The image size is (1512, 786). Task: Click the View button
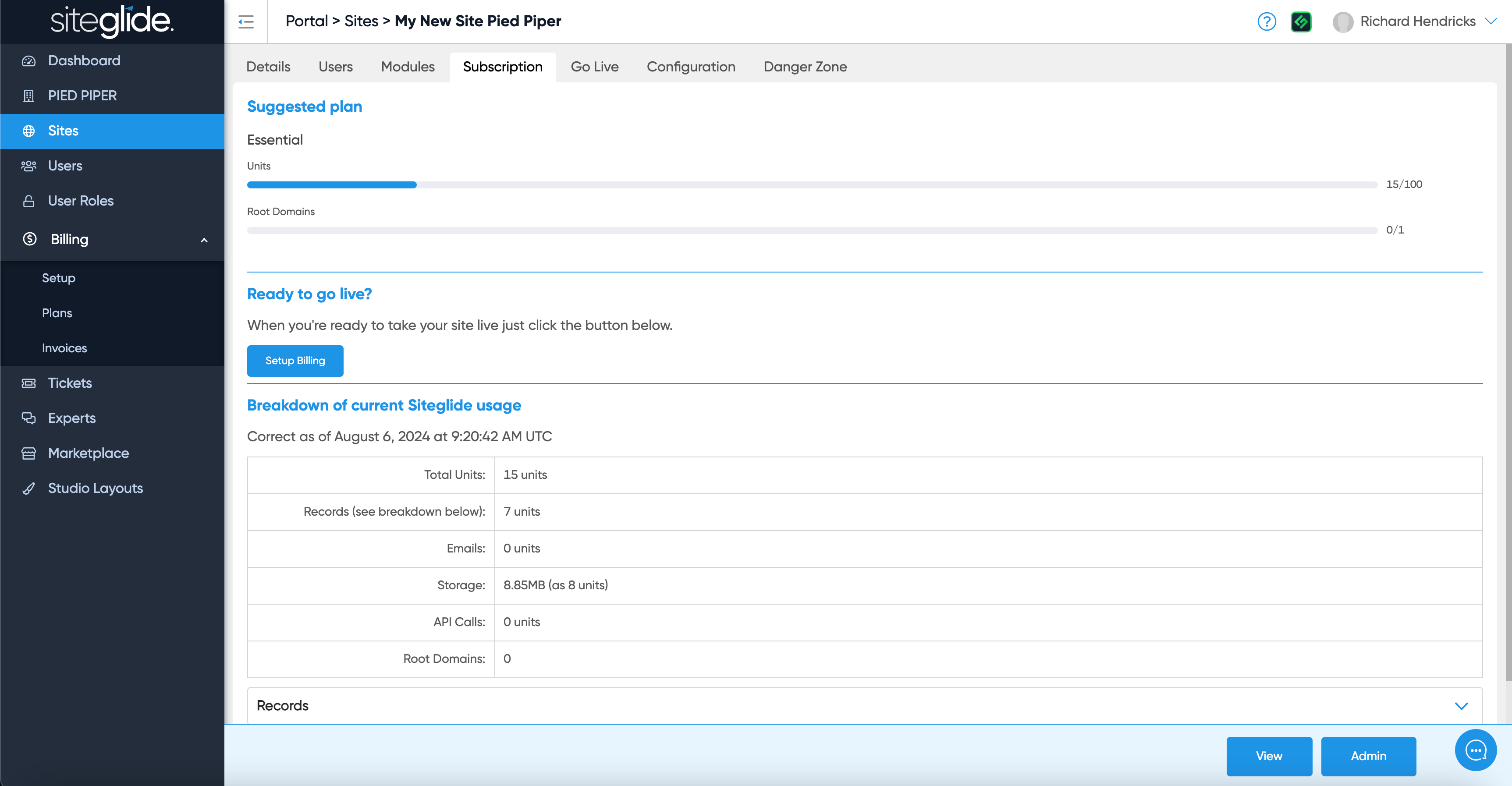(x=1269, y=756)
